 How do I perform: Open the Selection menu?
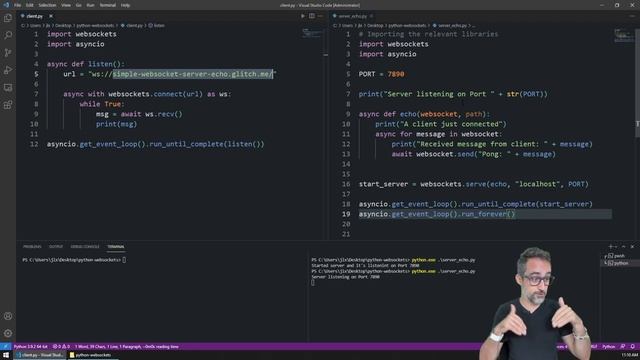point(47,5)
